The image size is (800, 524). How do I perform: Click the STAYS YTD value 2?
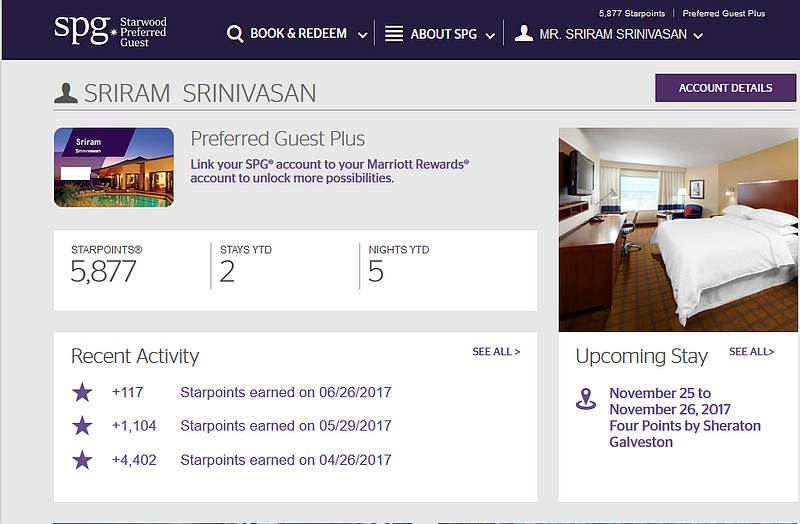point(227,271)
